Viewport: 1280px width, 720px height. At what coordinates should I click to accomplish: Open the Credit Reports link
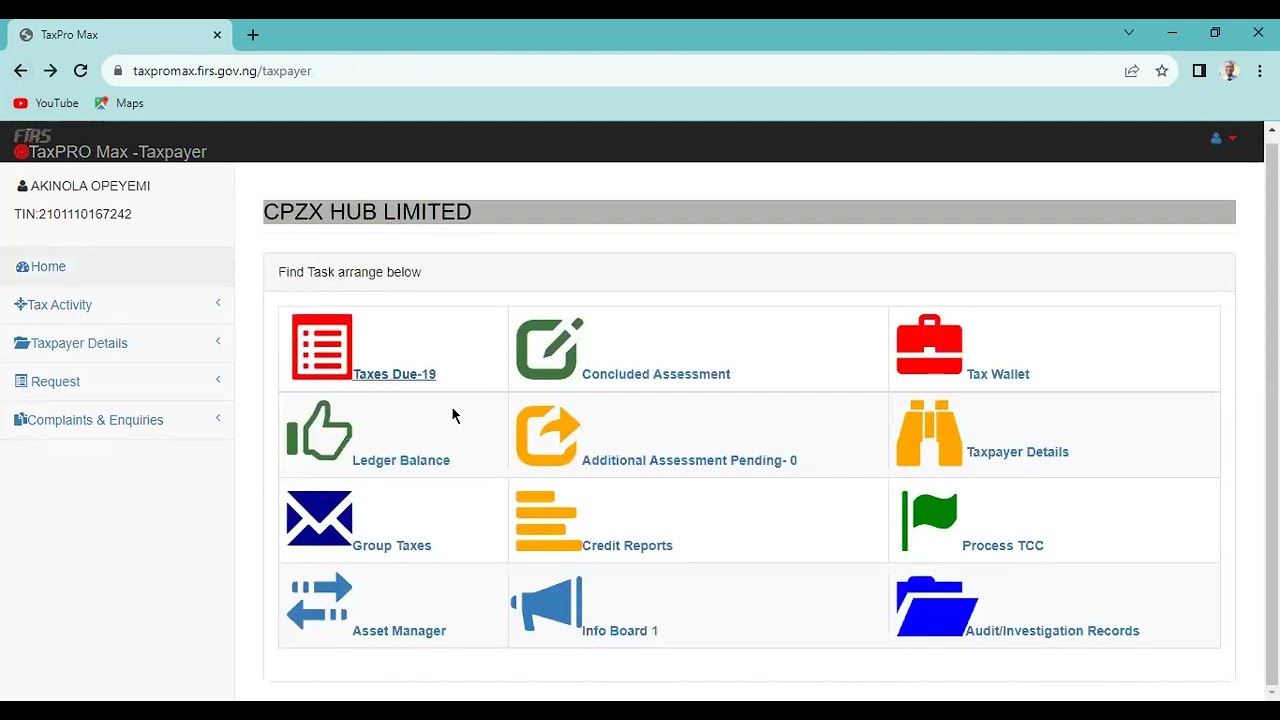tap(627, 546)
